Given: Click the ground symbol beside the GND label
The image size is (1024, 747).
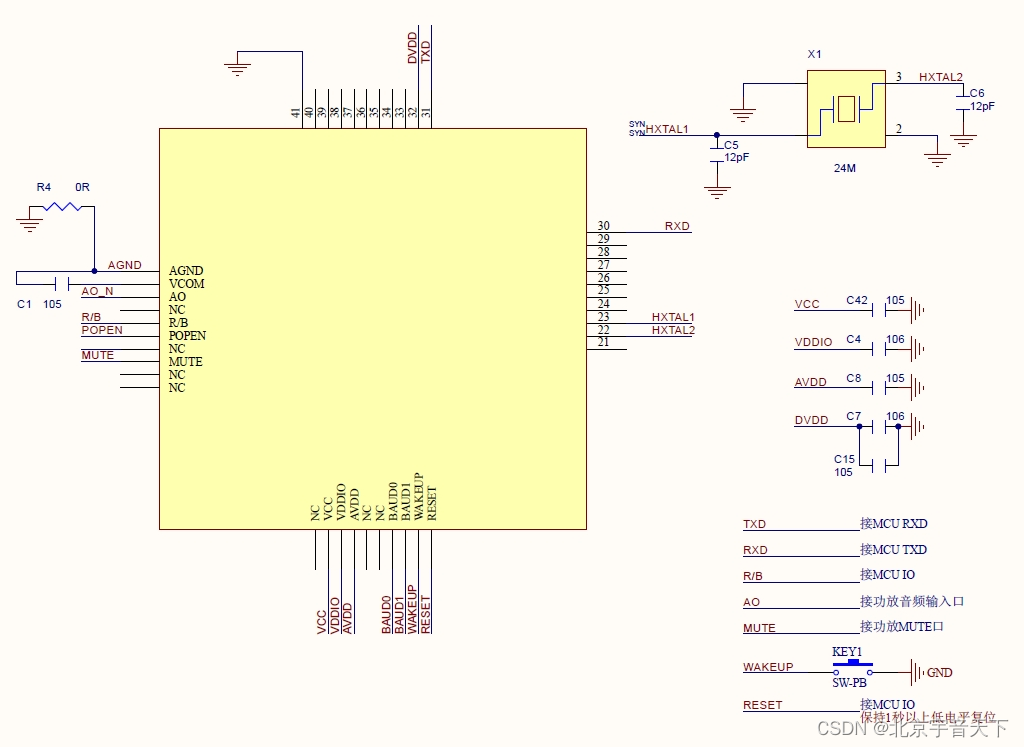Looking at the screenshot, I should pos(918,672).
